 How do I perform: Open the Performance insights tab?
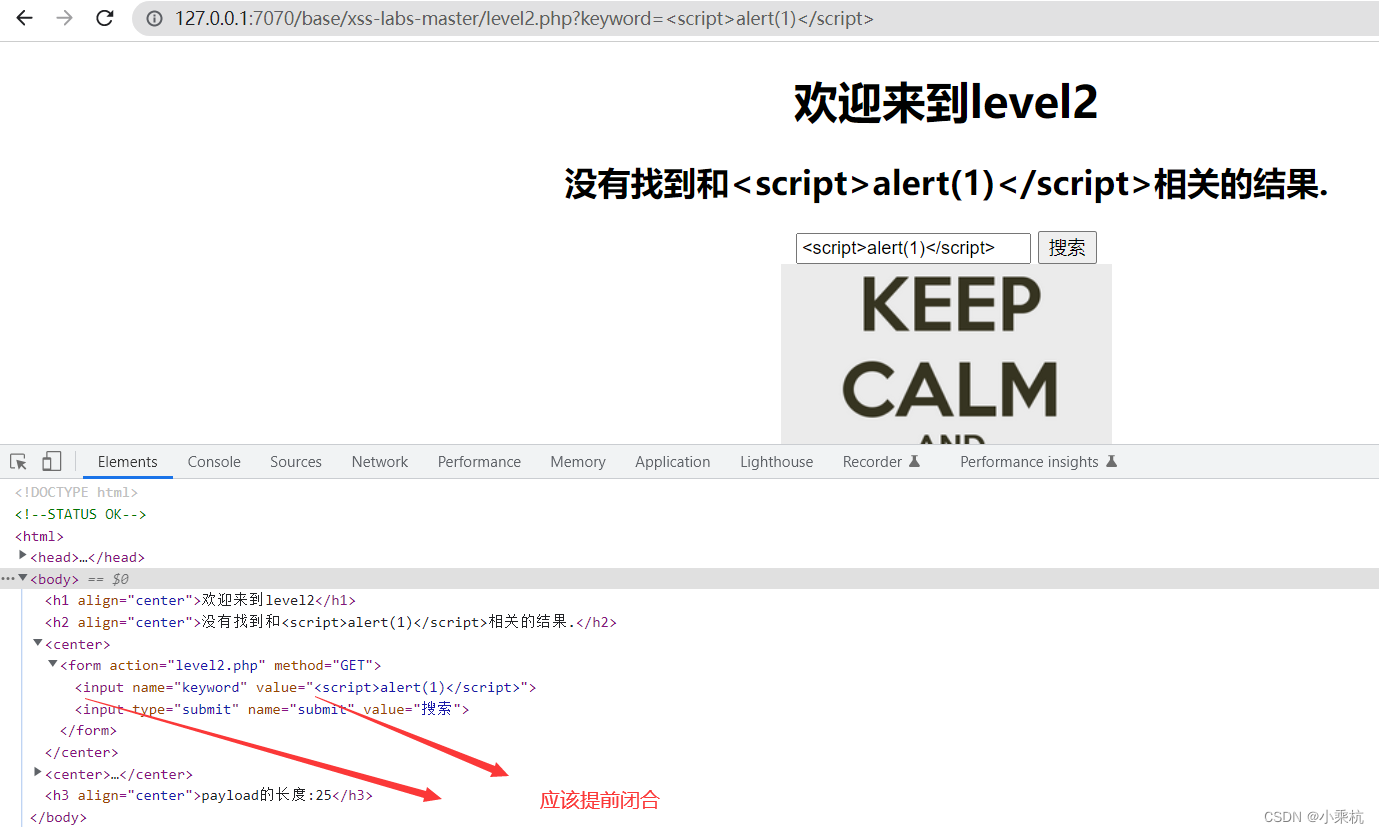1038,462
